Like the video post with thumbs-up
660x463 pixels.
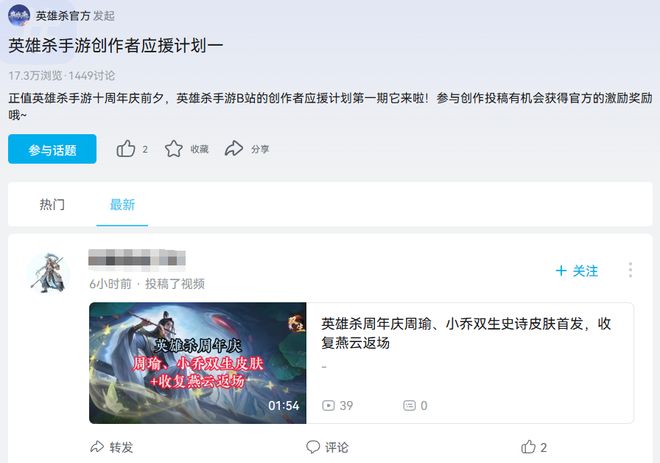coord(528,447)
